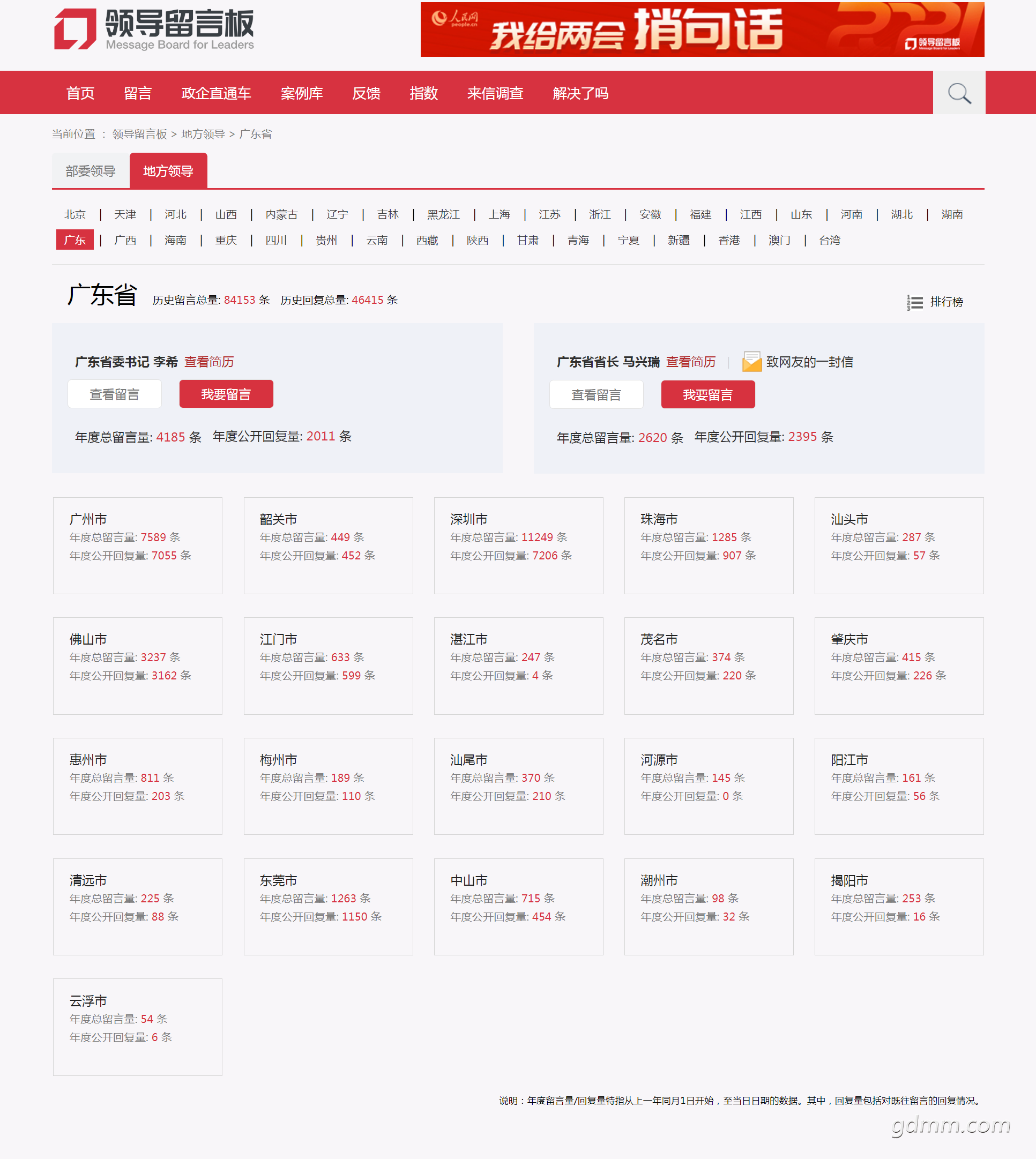
Task: Click the 领导留言板 breadcrumb link
Action: point(139,134)
